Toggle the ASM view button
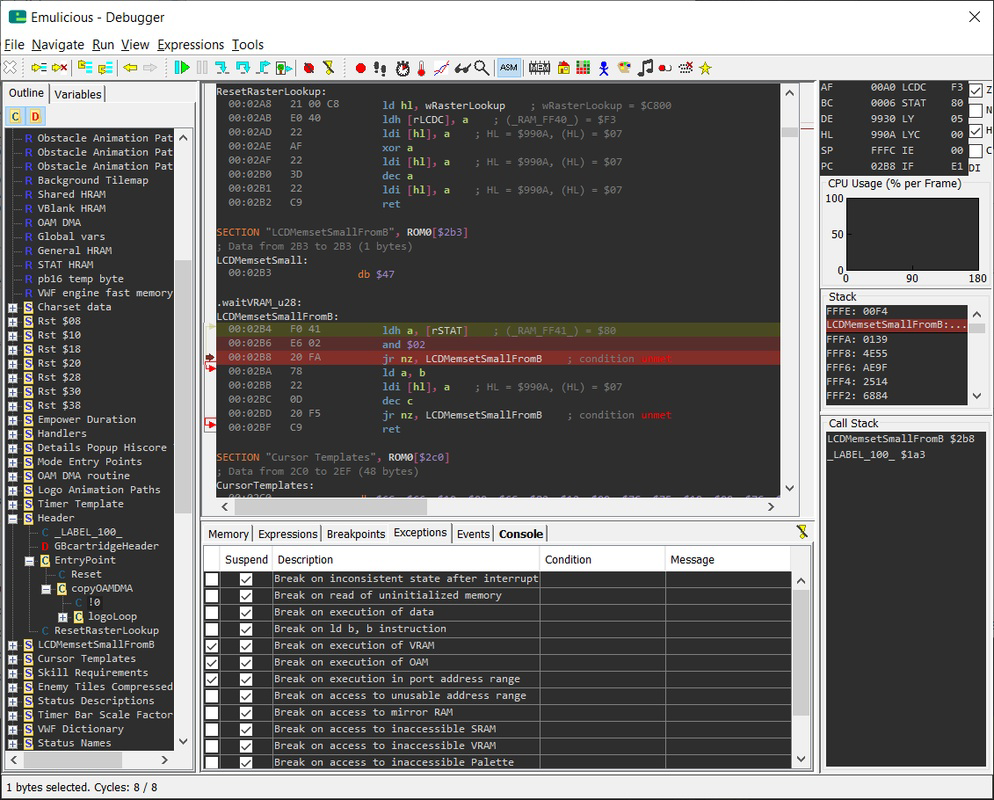Image resolution: width=994 pixels, height=800 pixels. point(508,68)
